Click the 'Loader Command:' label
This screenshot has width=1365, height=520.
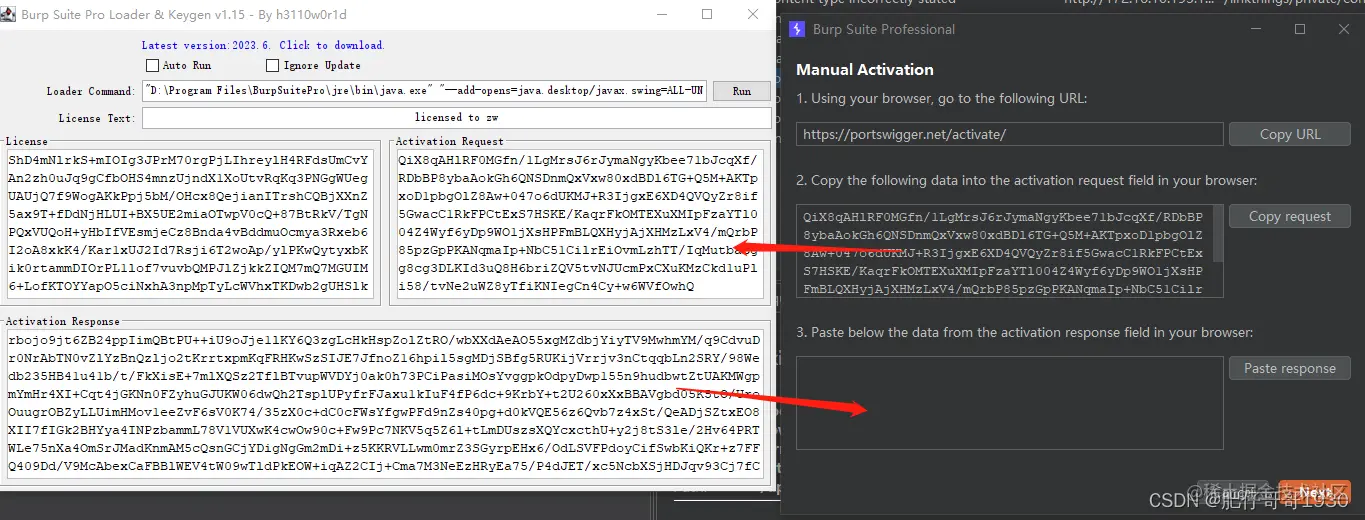90,92
